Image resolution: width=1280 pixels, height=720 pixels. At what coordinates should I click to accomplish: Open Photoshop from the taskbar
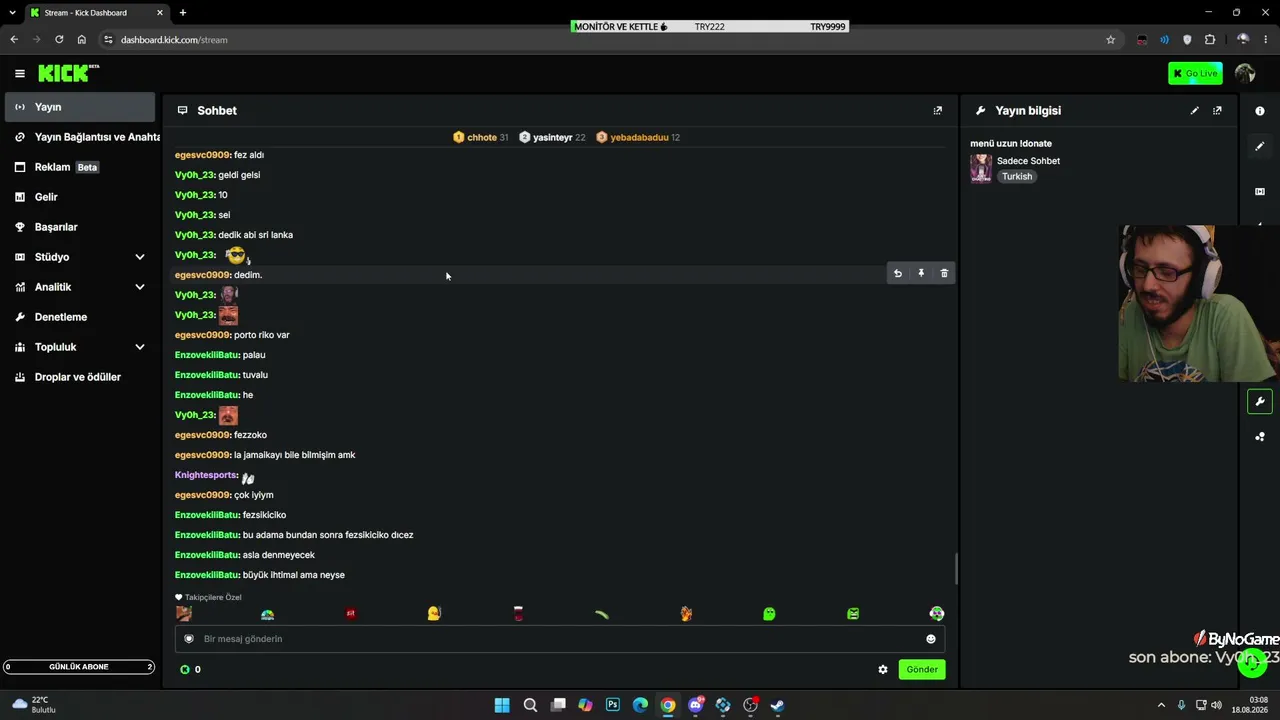613,705
